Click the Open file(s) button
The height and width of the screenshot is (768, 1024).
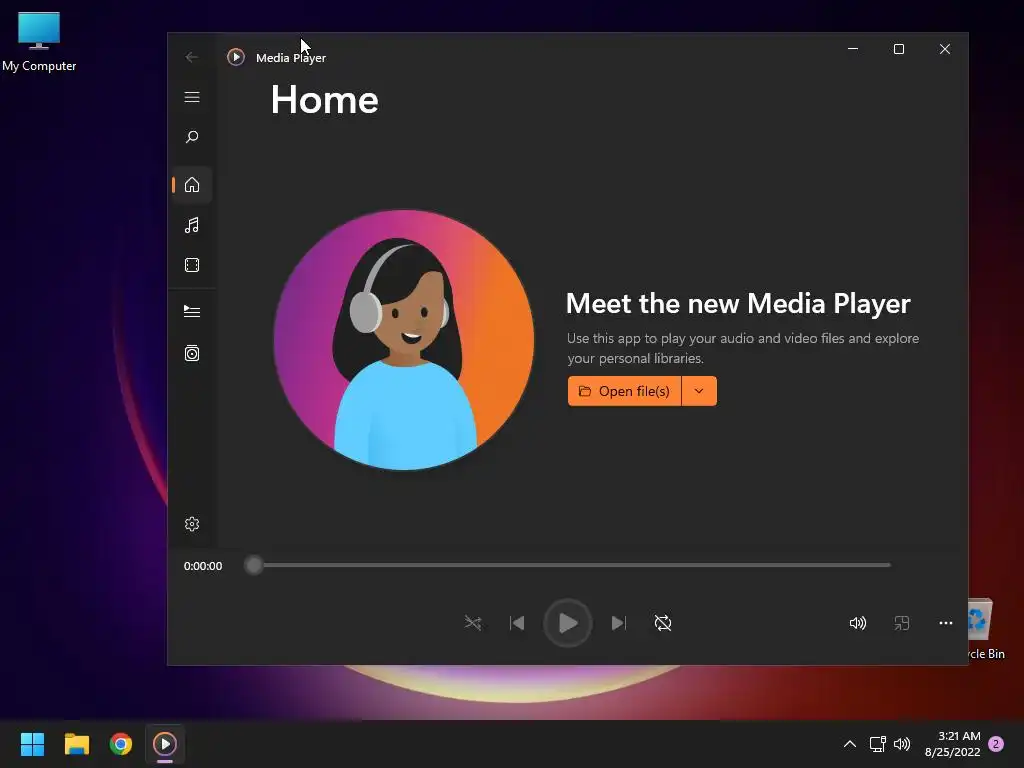pyautogui.click(x=624, y=391)
